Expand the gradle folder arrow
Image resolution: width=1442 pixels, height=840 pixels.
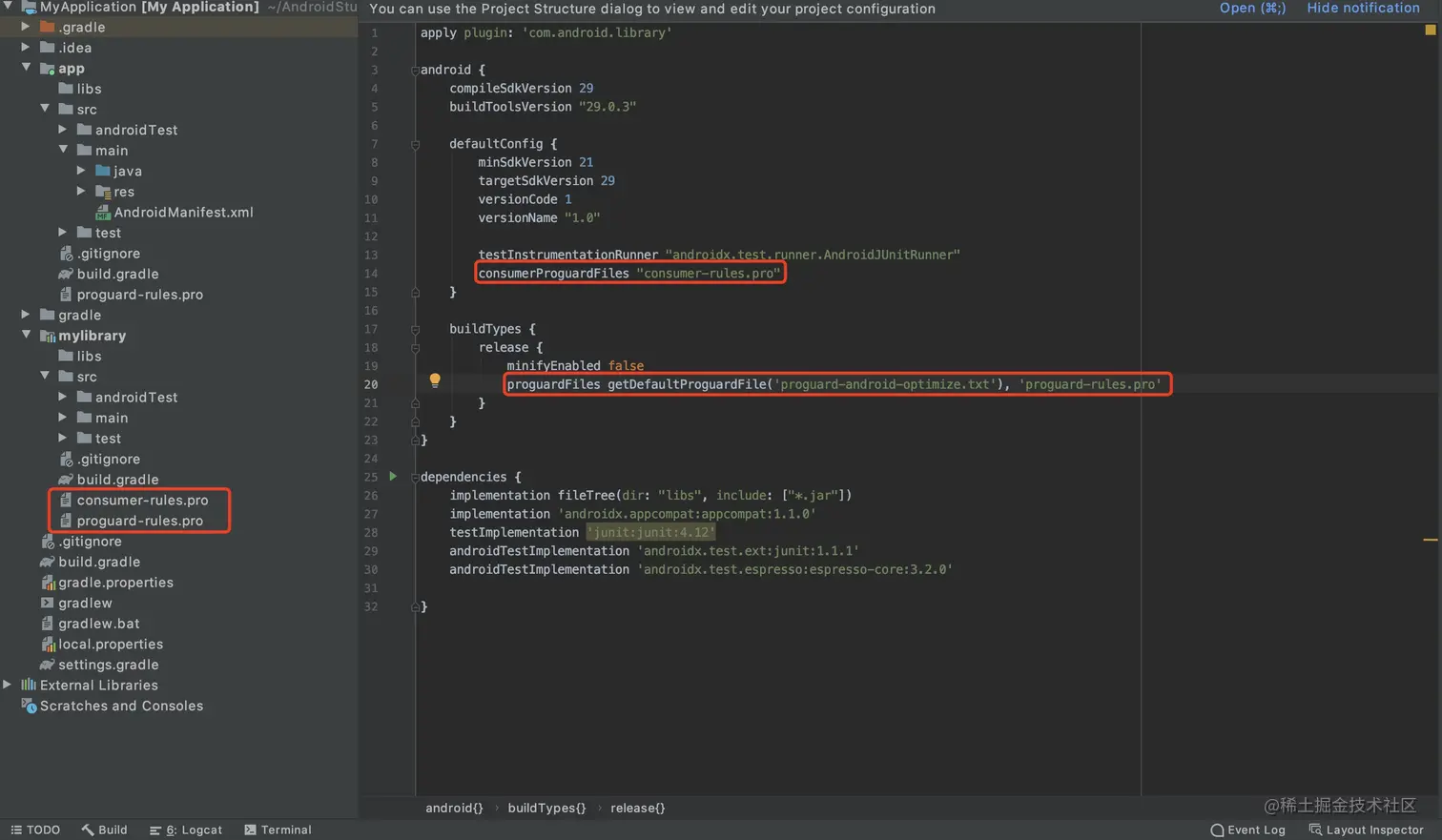tap(27, 314)
